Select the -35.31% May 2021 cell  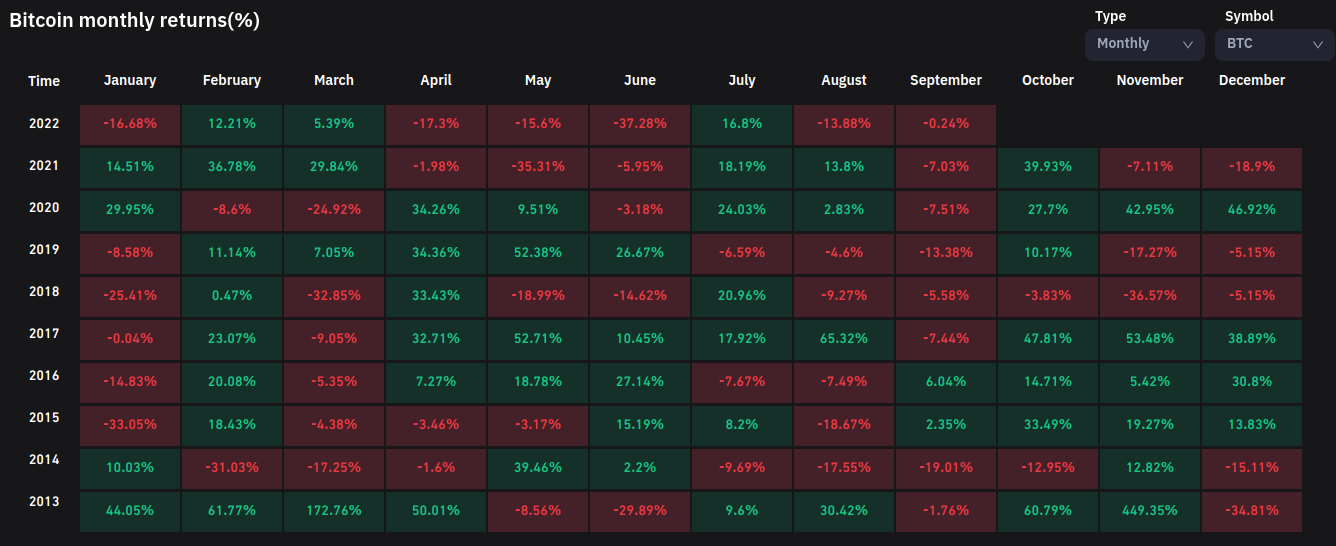tap(538, 167)
